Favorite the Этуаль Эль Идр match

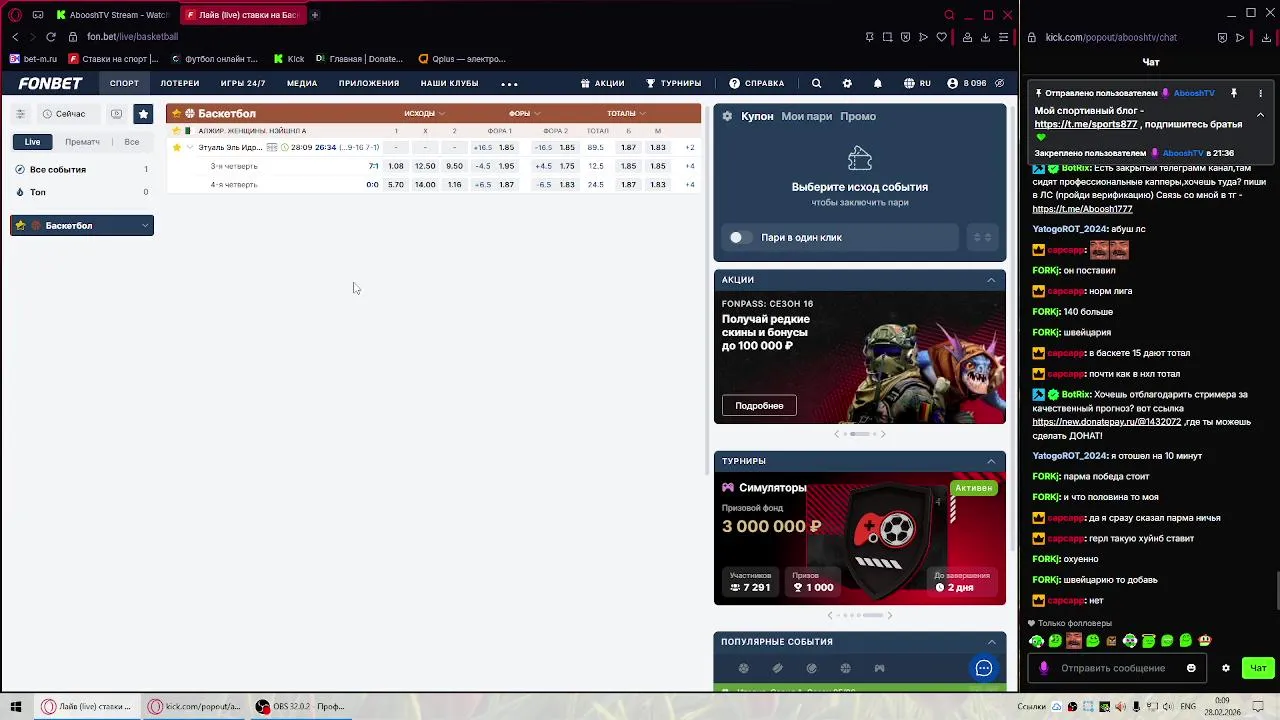(177, 148)
